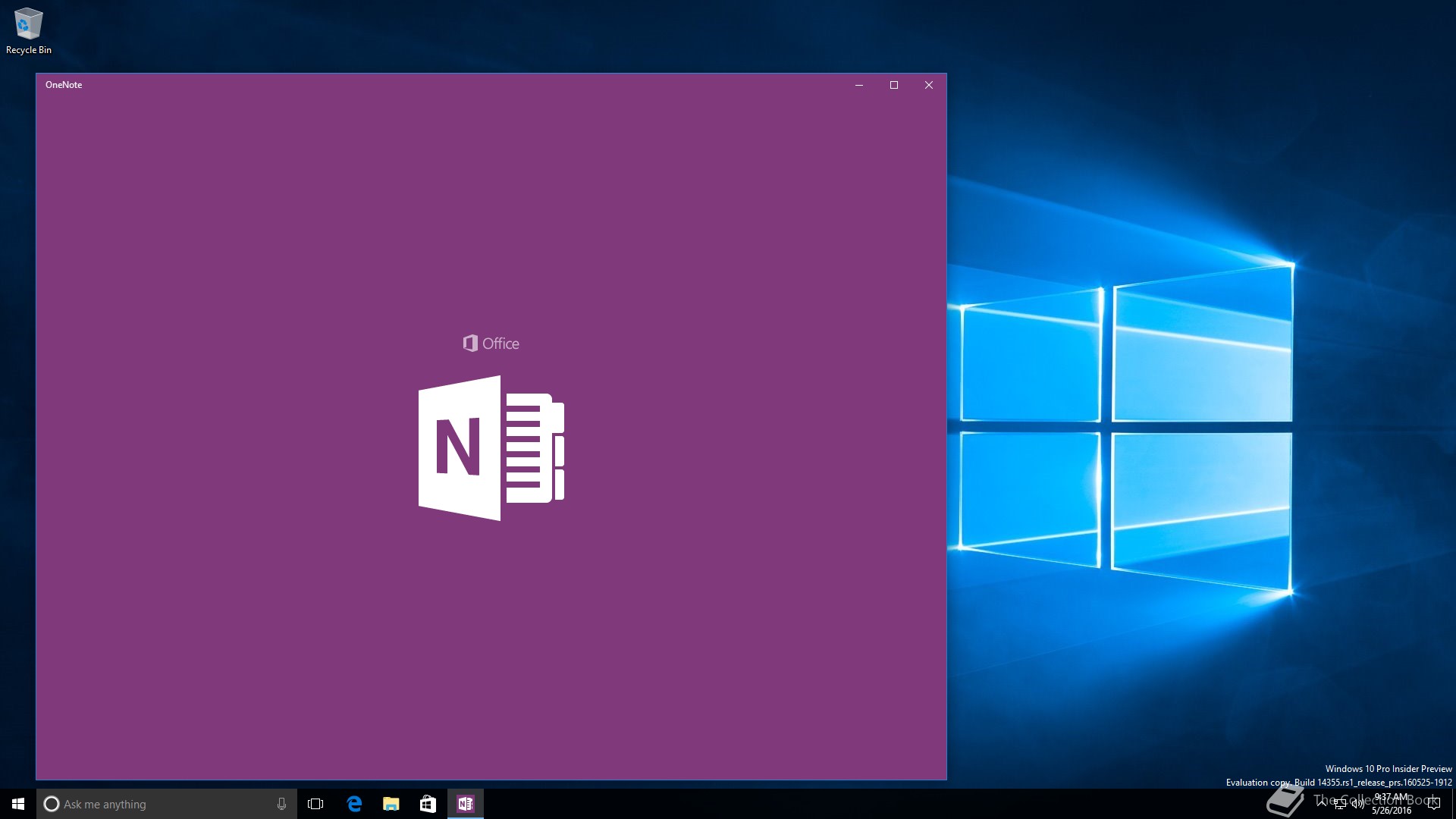Click the OneNote notebook logo on the splash screen
The image size is (1456, 819).
tap(491, 447)
